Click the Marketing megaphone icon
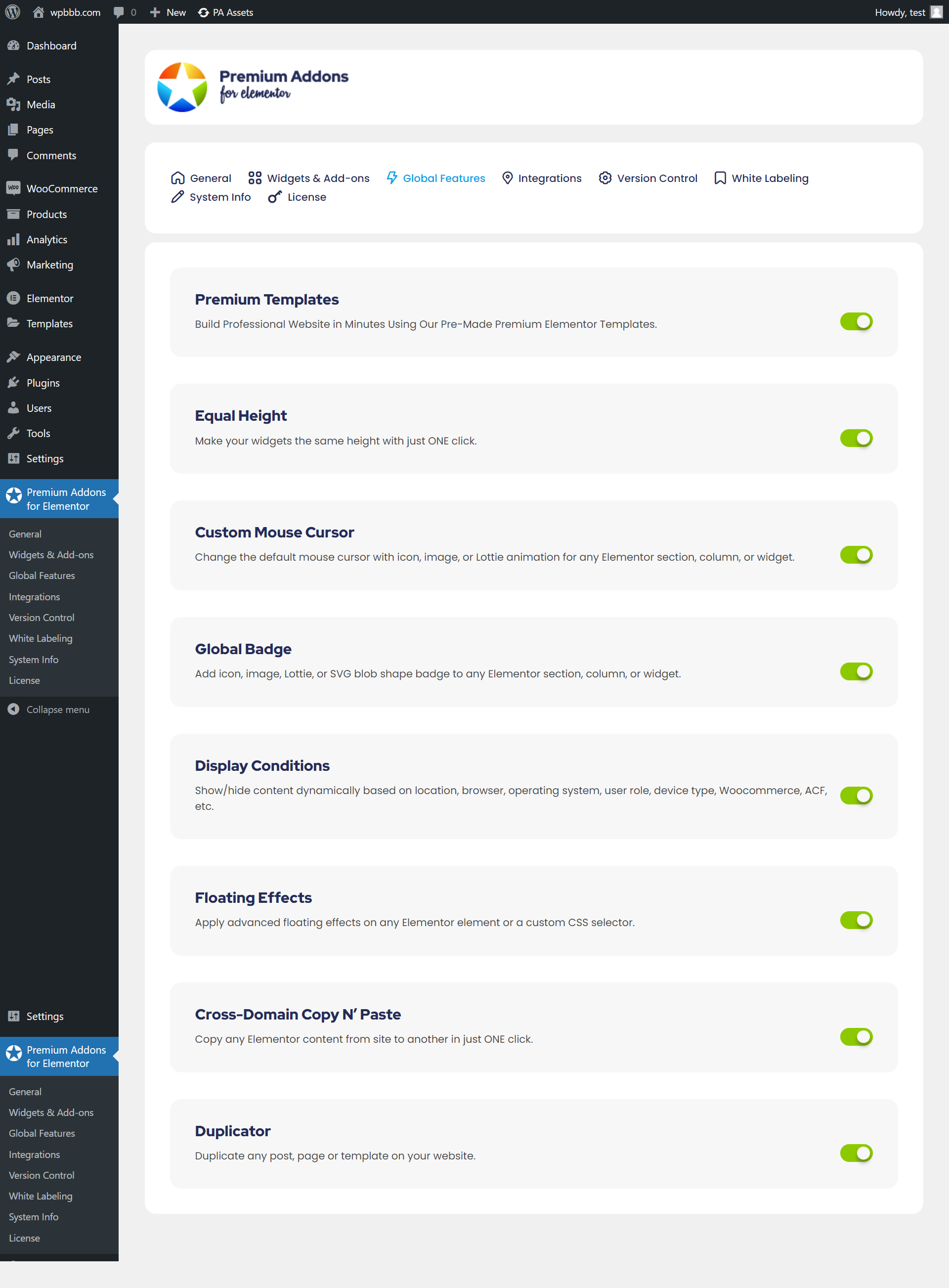Viewport: 949px width, 1288px height. [x=14, y=265]
